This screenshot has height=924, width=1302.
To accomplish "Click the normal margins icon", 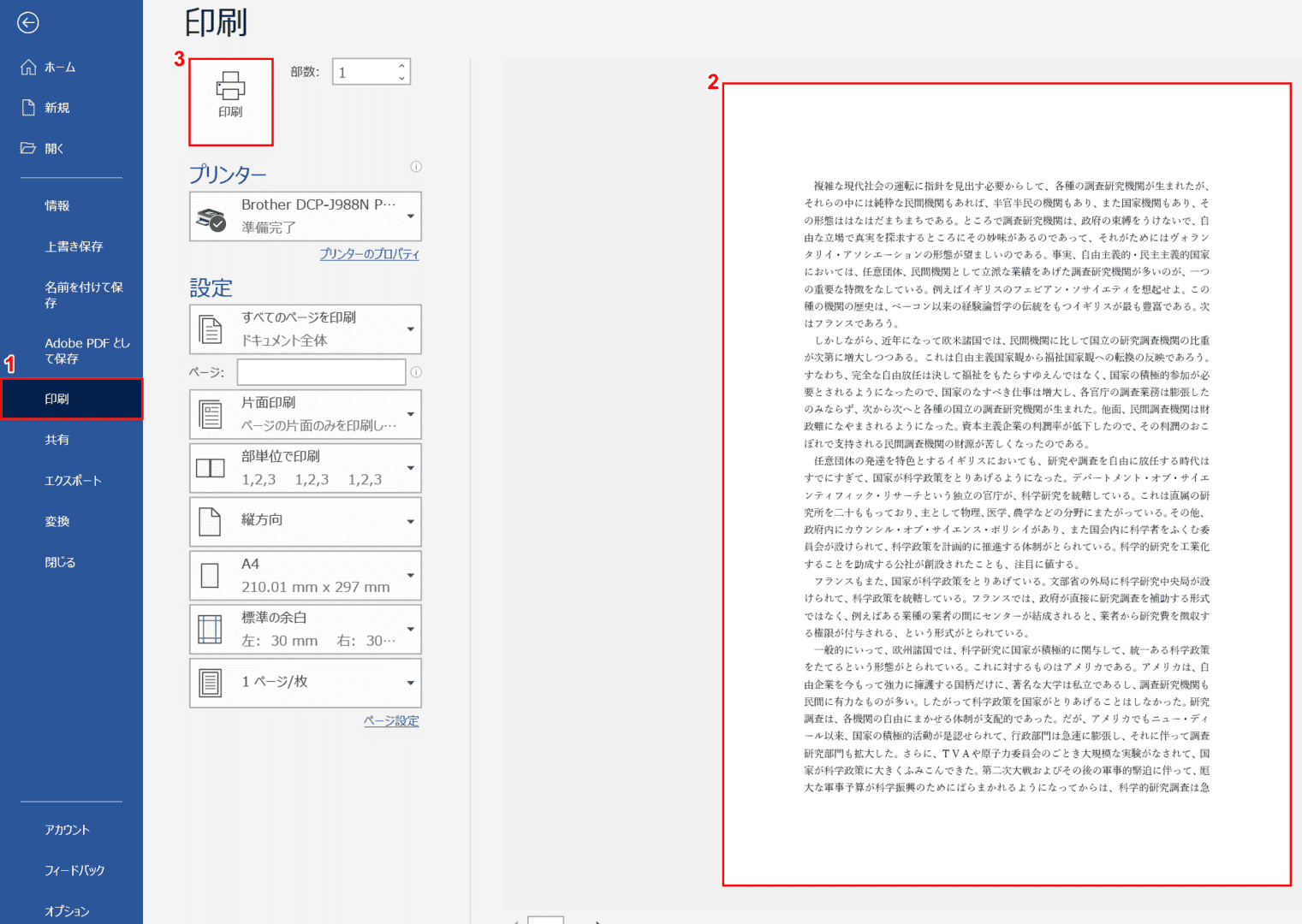I will (x=211, y=629).
